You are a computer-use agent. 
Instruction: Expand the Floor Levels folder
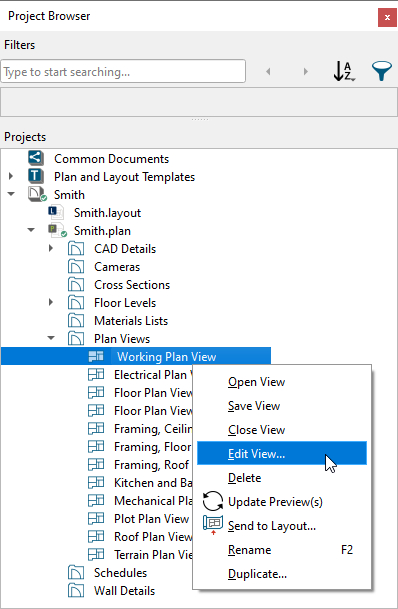point(51,302)
